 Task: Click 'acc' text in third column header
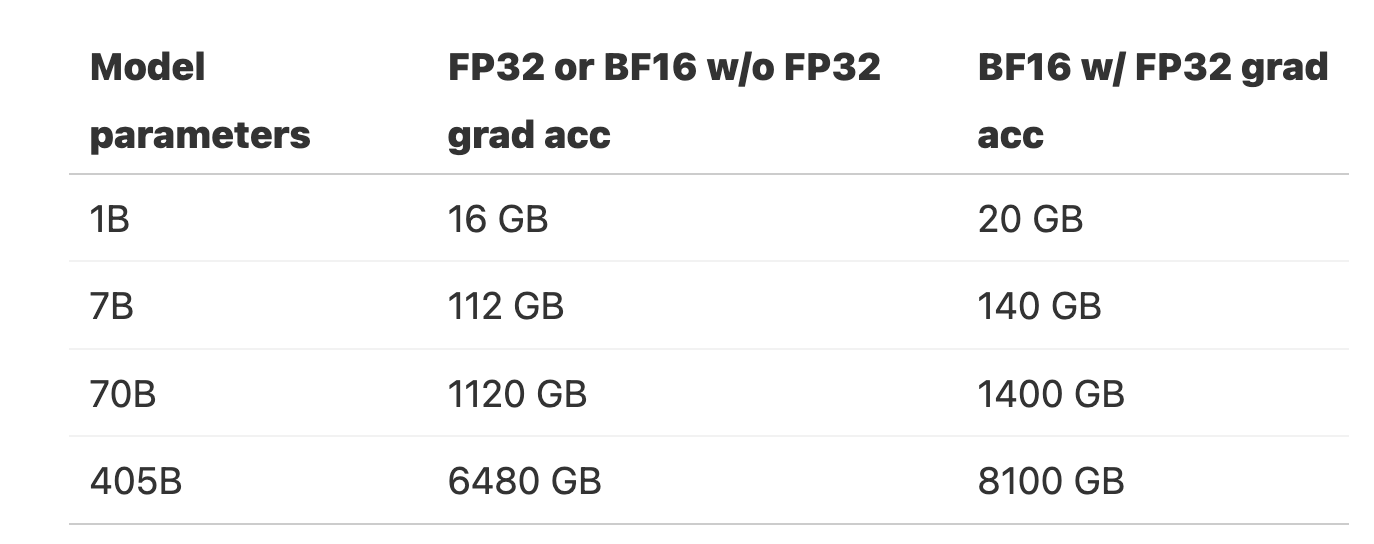(1010, 135)
